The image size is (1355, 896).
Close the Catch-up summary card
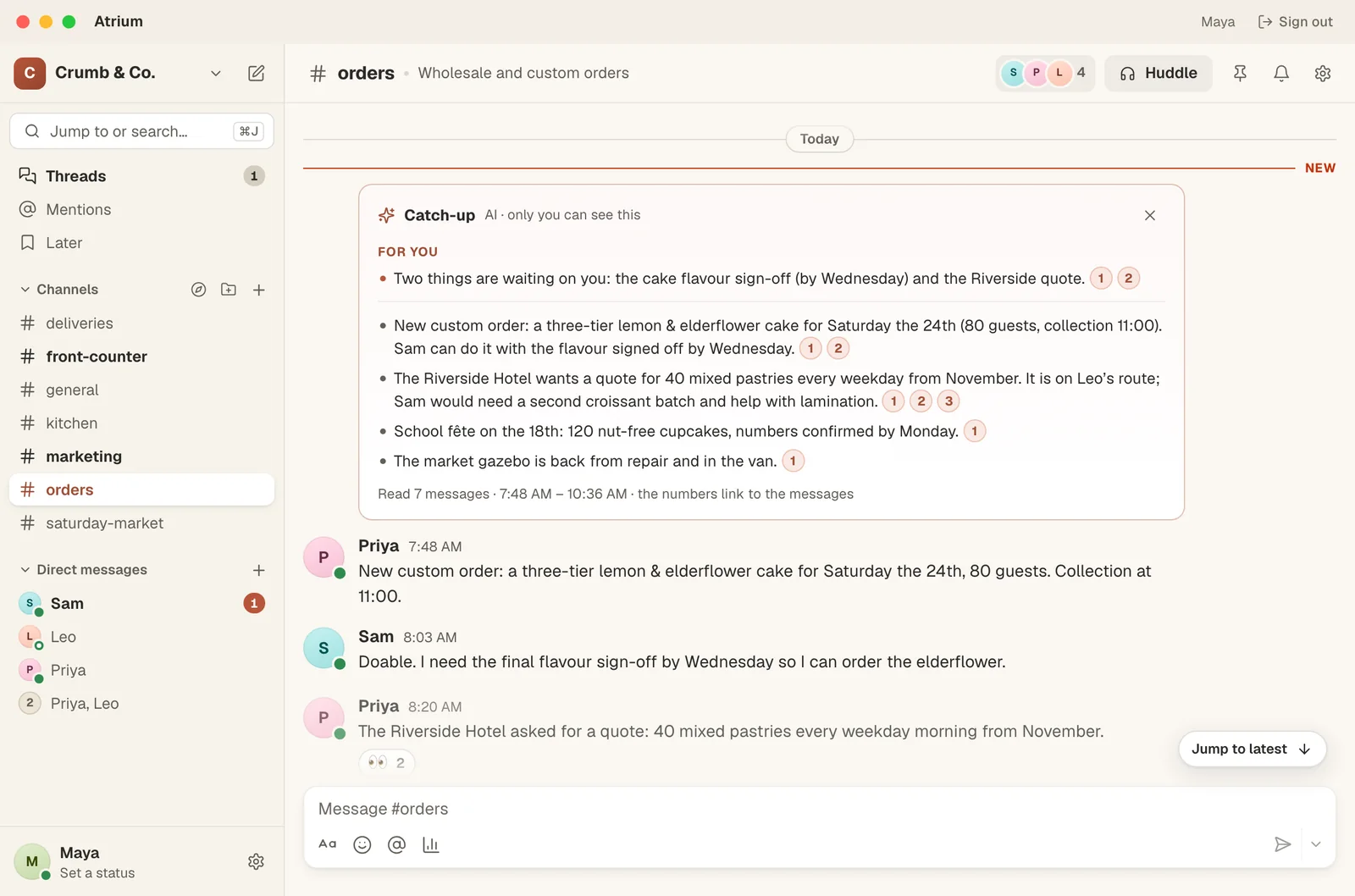tap(1150, 215)
